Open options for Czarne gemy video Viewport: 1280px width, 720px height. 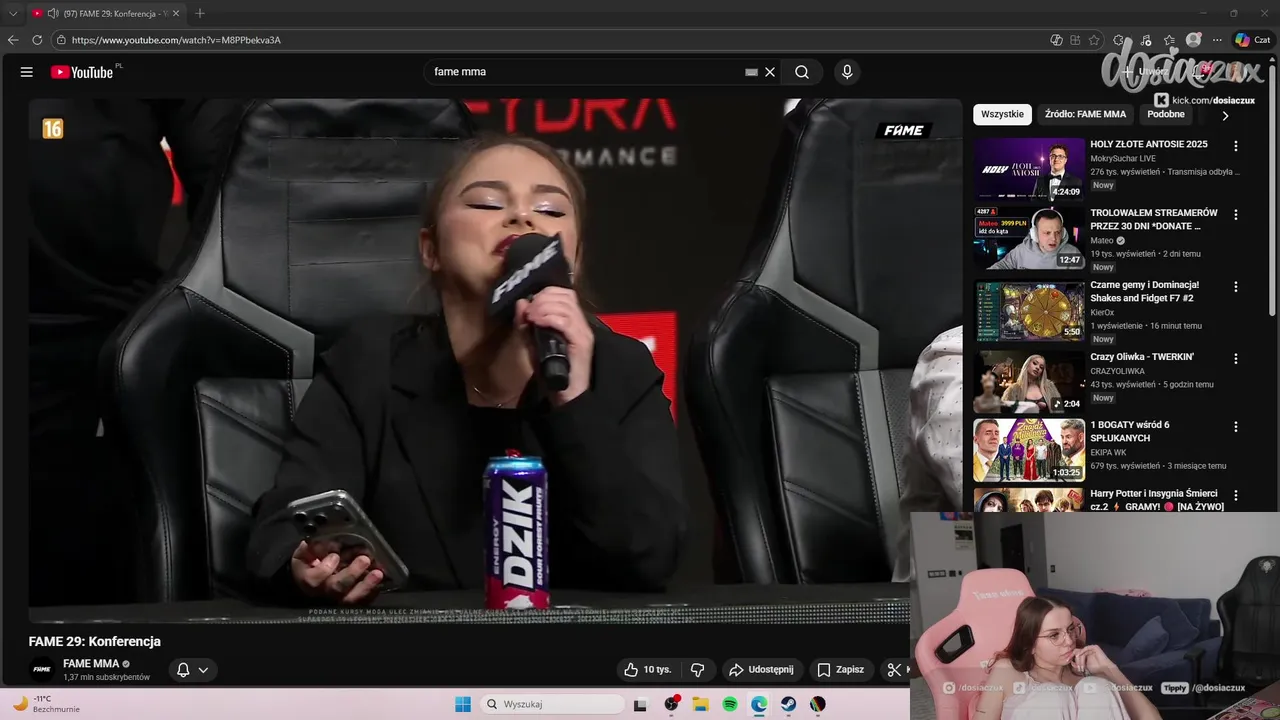(1235, 287)
